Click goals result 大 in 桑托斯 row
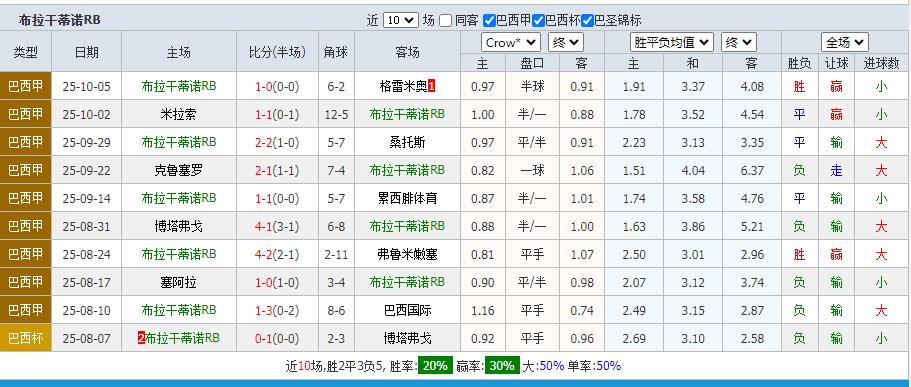The height and width of the screenshot is (387, 911). point(881,142)
